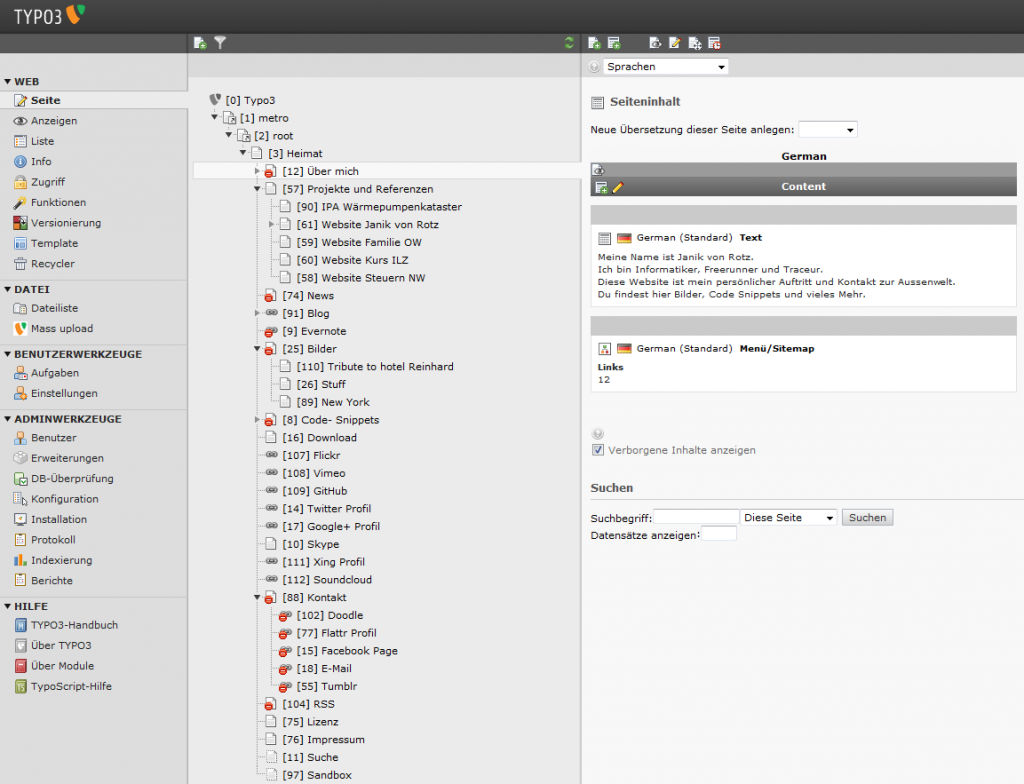Click the Suchbegriff input field

point(696,518)
